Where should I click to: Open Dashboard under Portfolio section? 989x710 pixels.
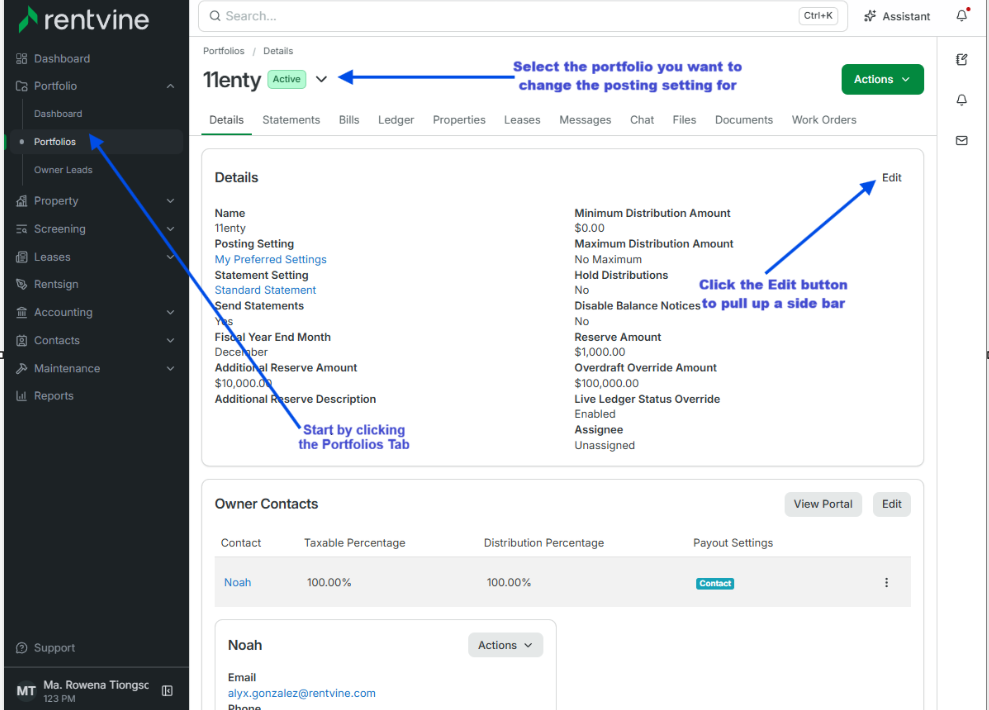tap(58, 113)
